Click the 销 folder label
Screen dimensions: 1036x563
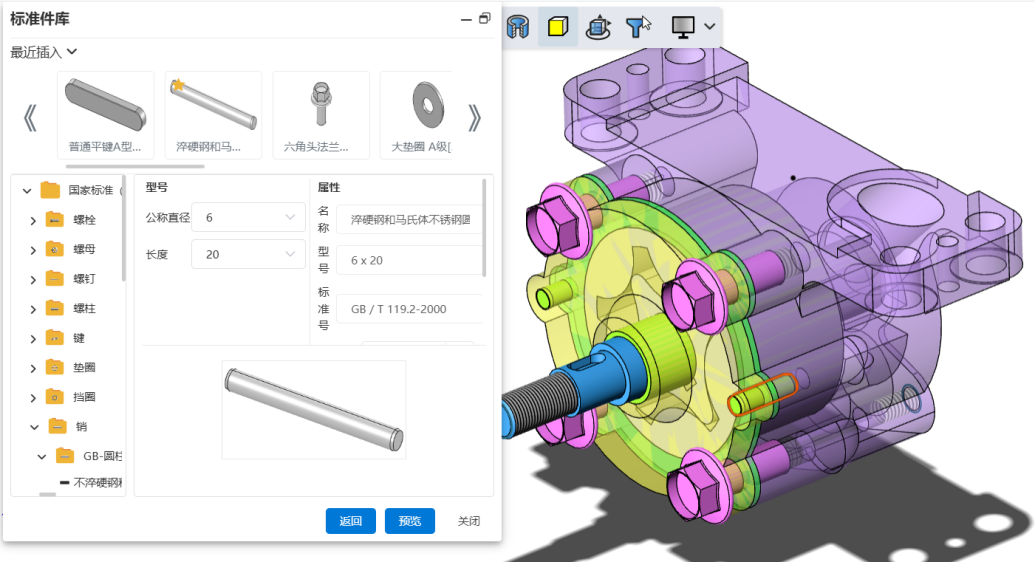(x=81, y=427)
